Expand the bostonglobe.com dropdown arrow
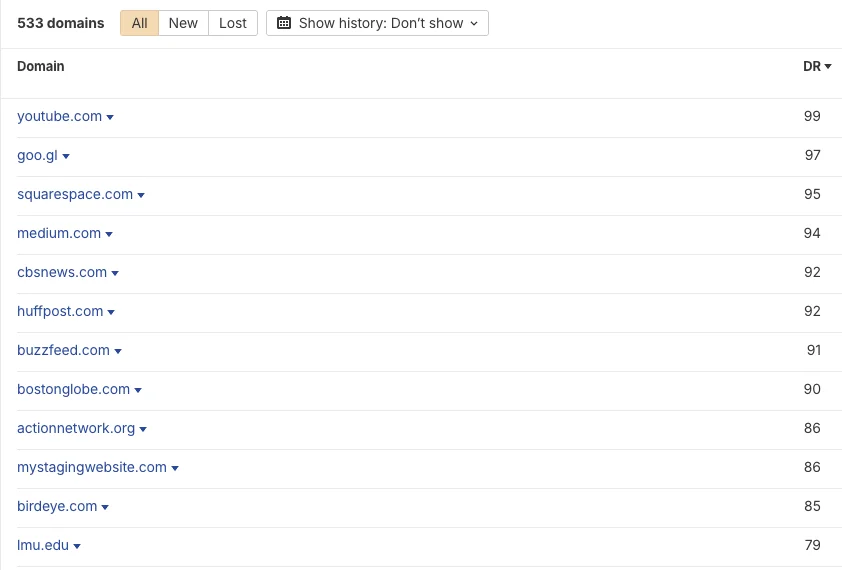Image resolution: width=842 pixels, height=570 pixels. point(138,391)
